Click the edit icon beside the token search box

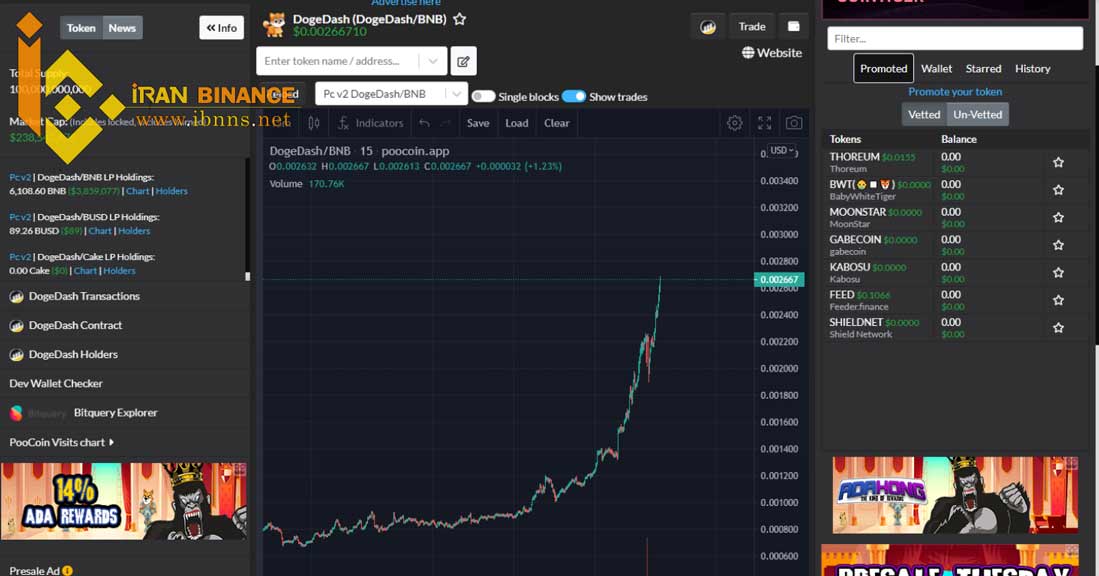[x=463, y=61]
